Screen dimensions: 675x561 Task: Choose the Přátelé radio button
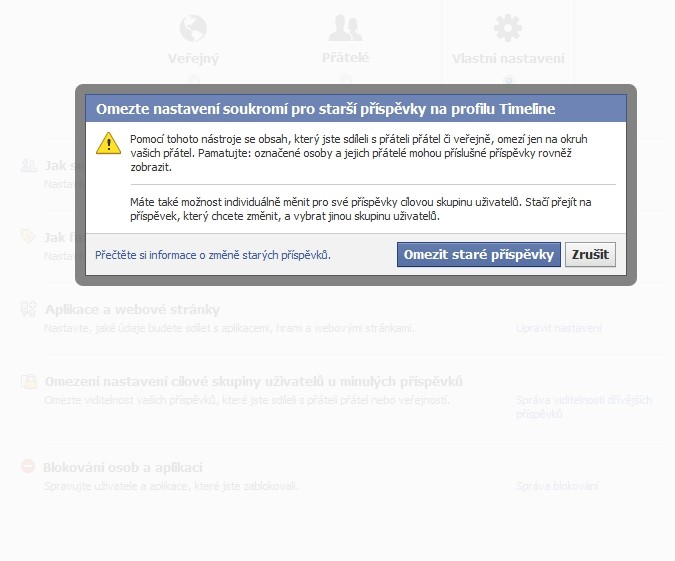coord(346,80)
